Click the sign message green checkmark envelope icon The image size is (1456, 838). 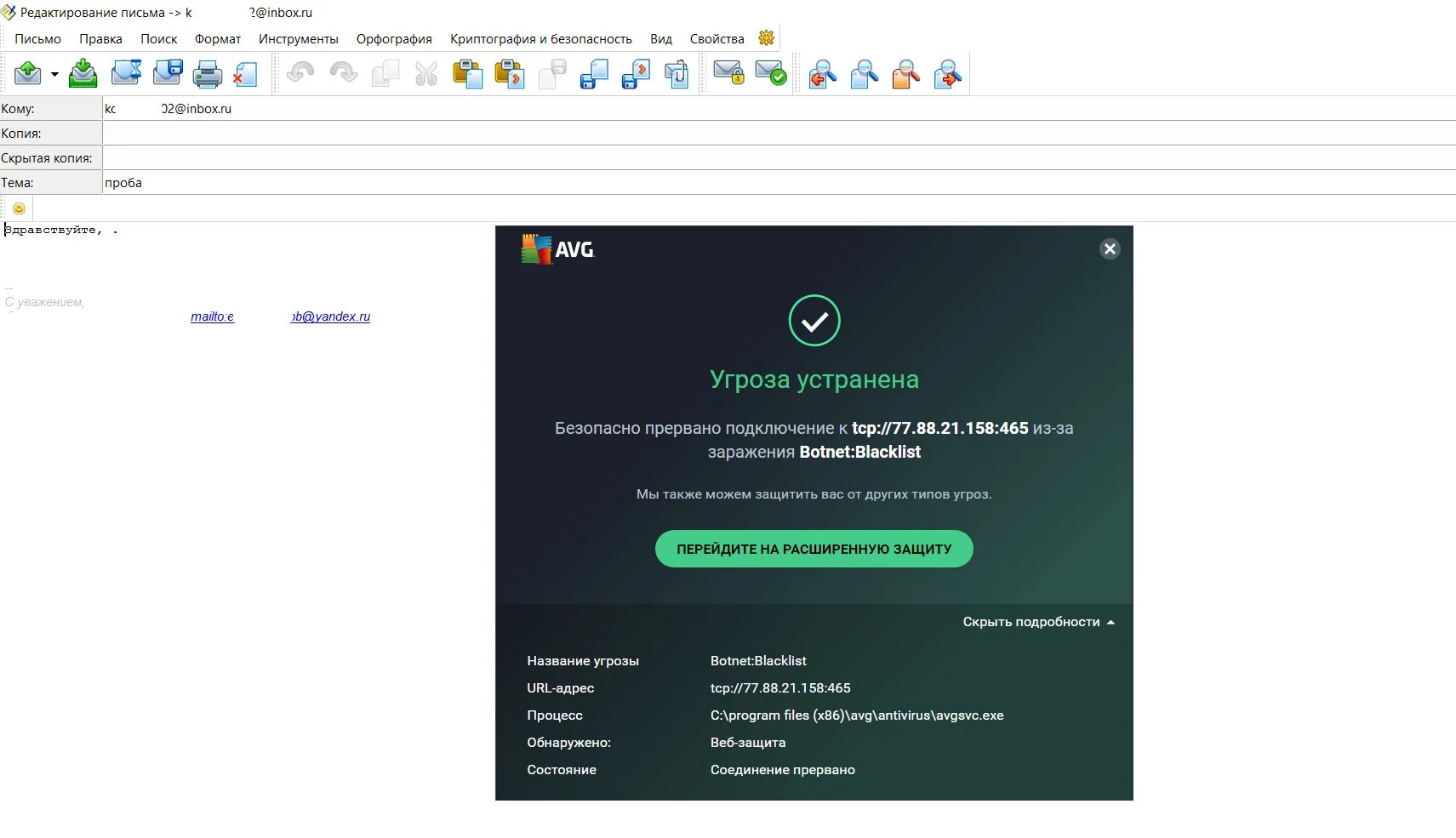tap(771, 73)
